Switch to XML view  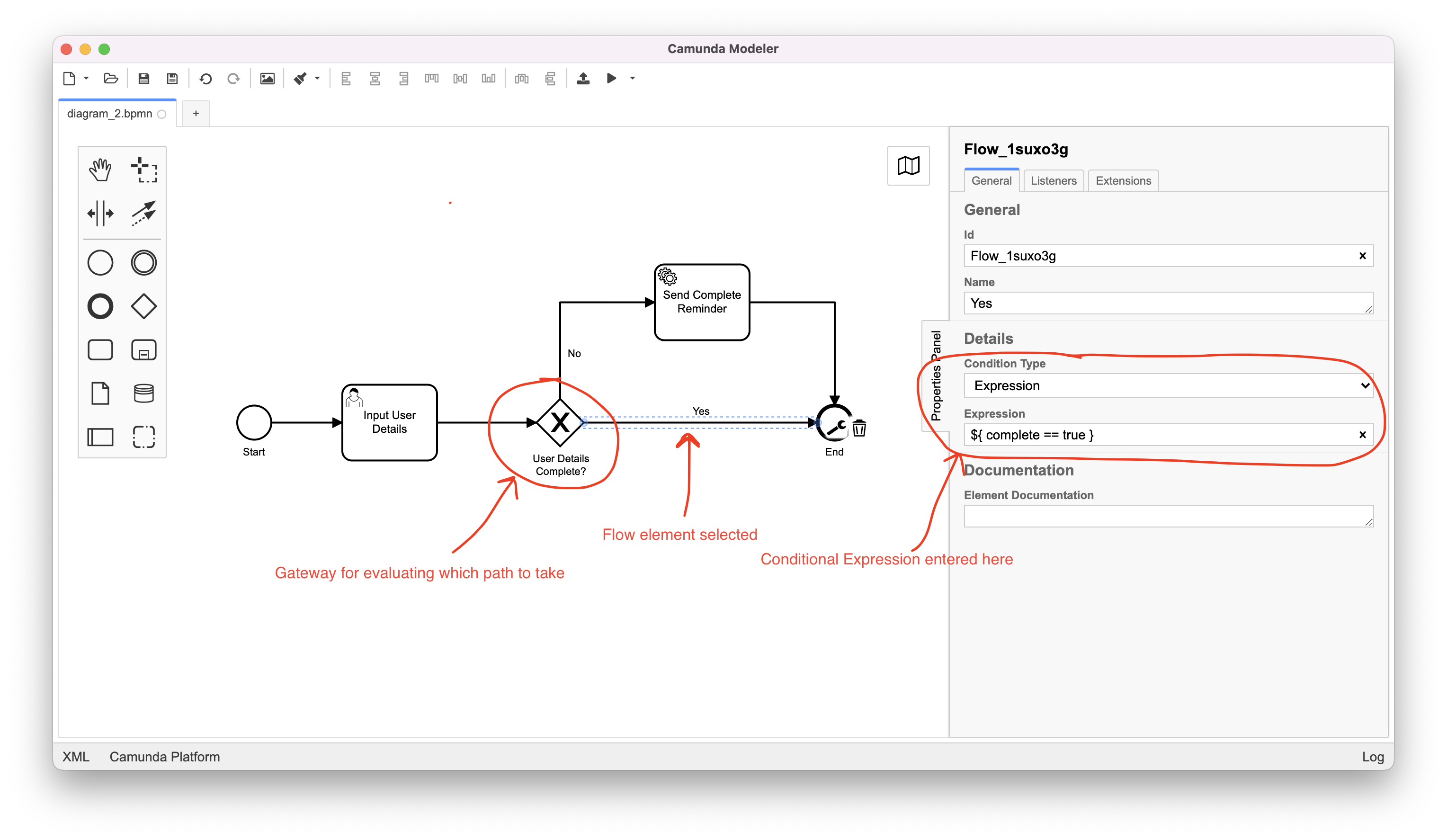point(76,757)
